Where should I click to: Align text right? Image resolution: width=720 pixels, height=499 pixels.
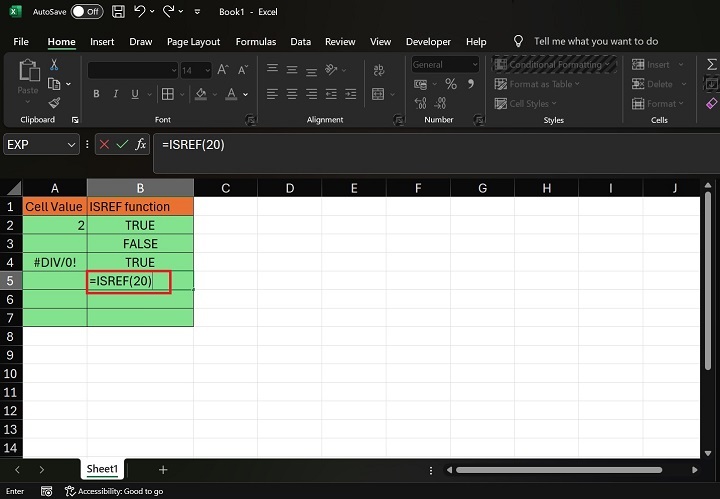pyautogui.click(x=311, y=94)
